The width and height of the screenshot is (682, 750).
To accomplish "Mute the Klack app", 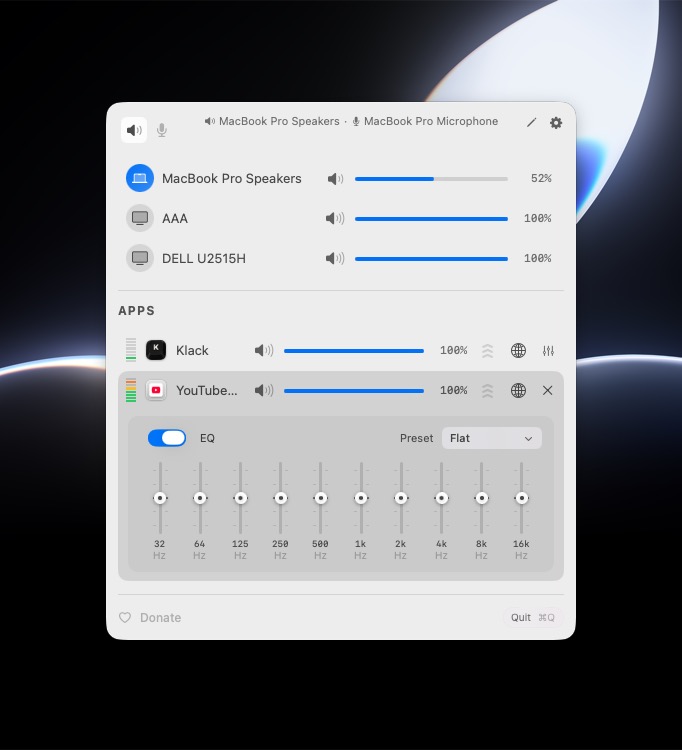I will tap(264, 351).
